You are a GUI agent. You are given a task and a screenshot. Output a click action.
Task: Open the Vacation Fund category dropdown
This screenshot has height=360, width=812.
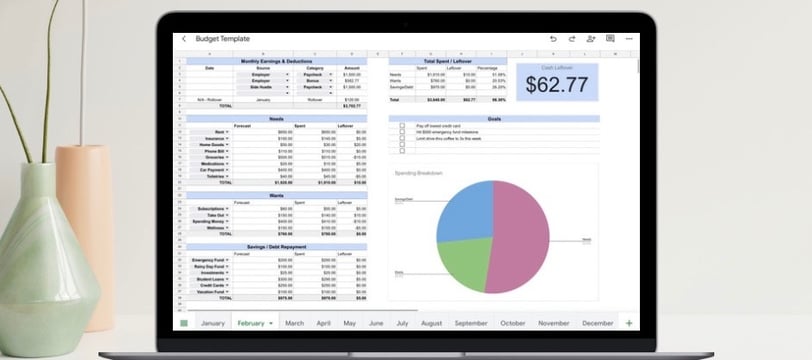(x=227, y=292)
